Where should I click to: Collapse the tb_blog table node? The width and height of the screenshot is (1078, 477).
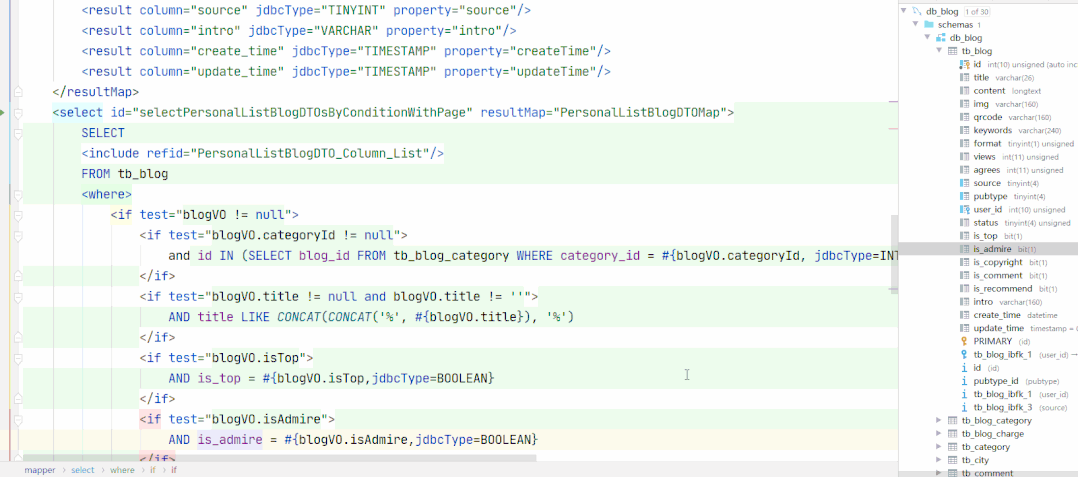point(939,51)
